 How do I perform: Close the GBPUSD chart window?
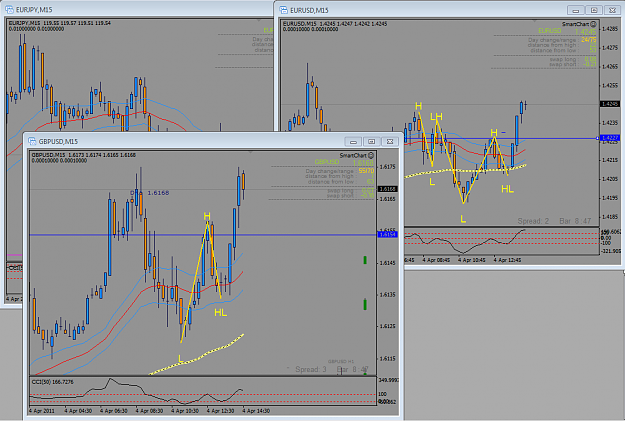pyautogui.click(x=390, y=142)
